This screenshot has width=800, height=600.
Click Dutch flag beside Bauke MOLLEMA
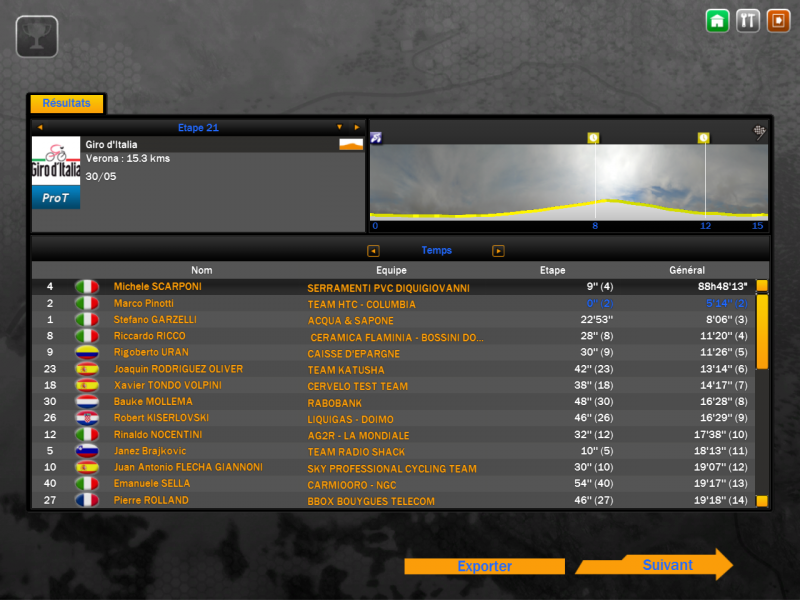pos(87,402)
